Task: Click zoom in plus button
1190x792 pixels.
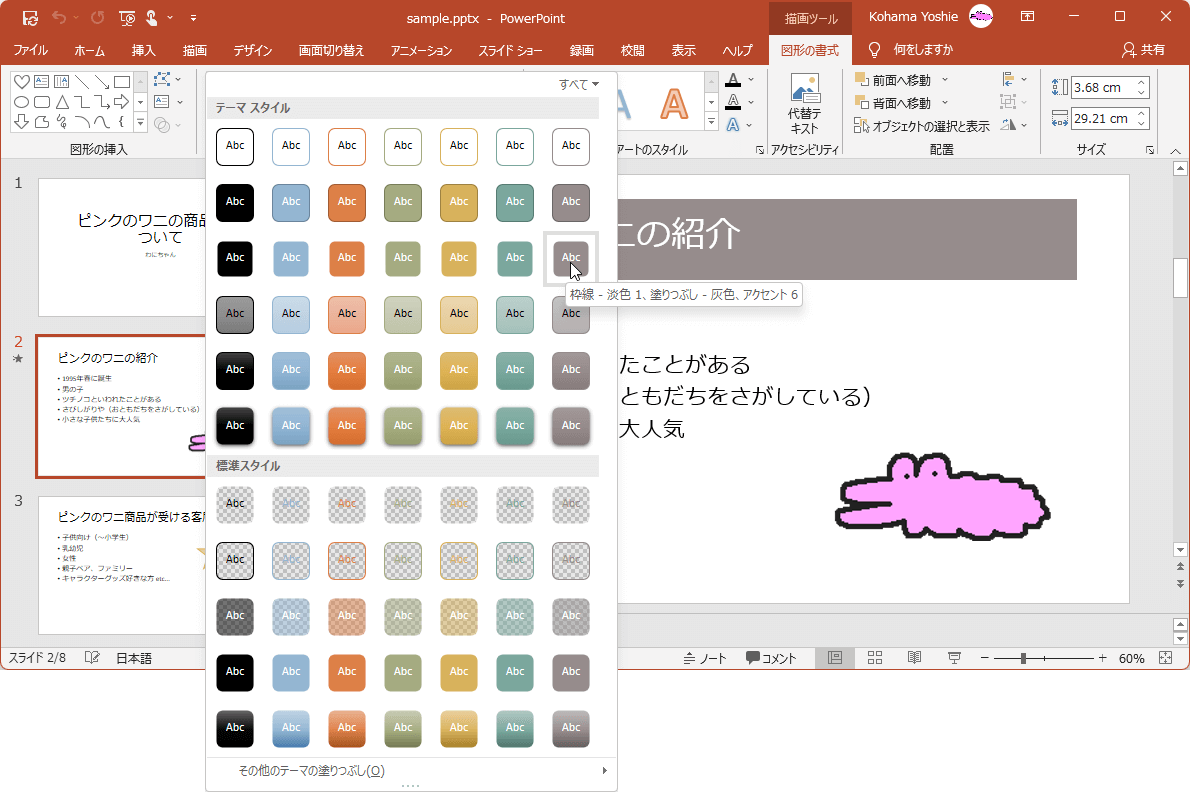Action: [1102, 658]
